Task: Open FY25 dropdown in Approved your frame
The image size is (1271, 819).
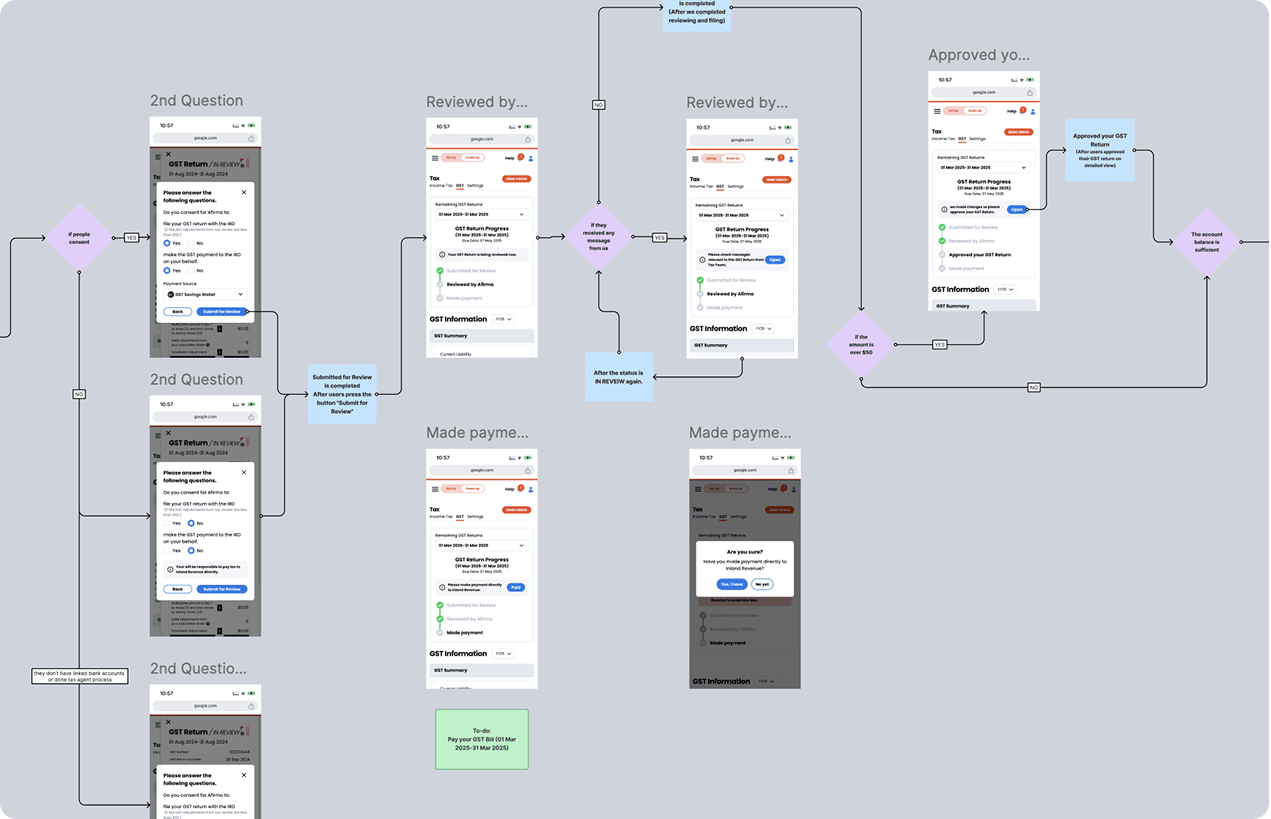Action: pyautogui.click(x=1005, y=290)
